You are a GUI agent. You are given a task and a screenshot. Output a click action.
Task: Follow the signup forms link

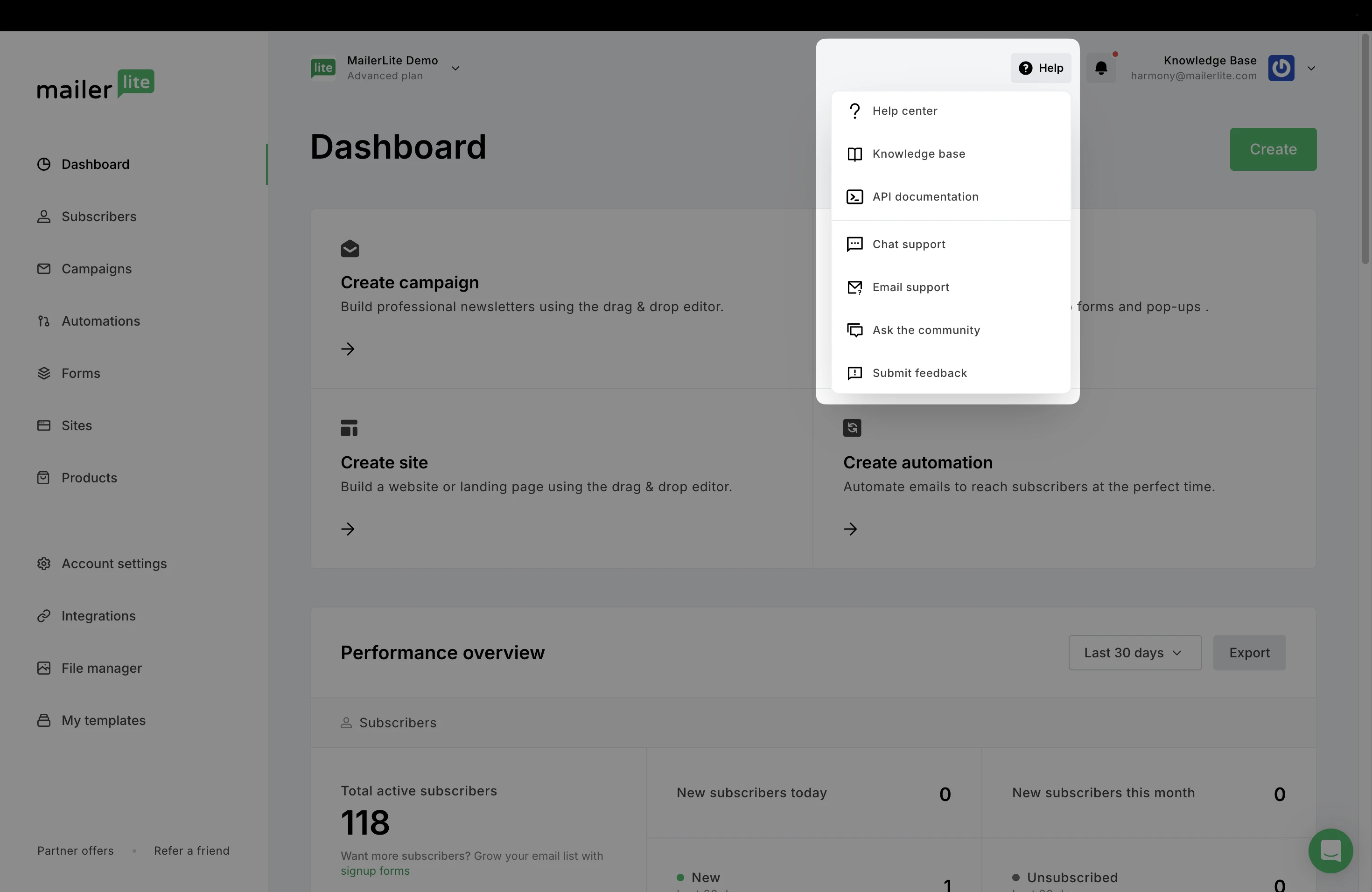(x=375, y=871)
